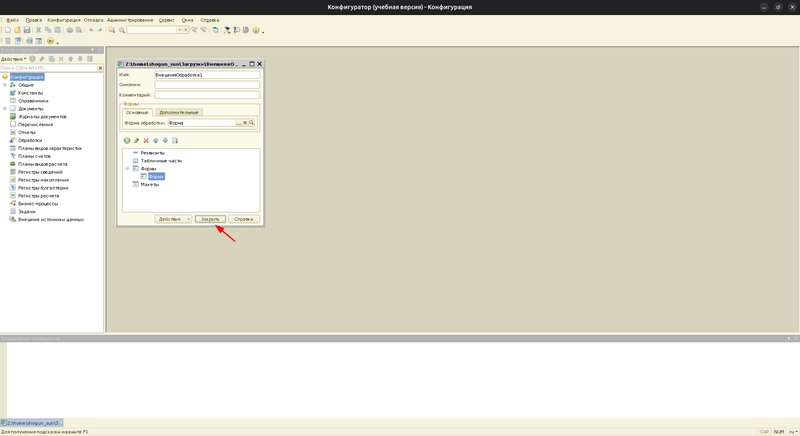This screenshot has width=800, height=436.
Task: Open the search combo box dropdown arrow
Action: (180, 30)
